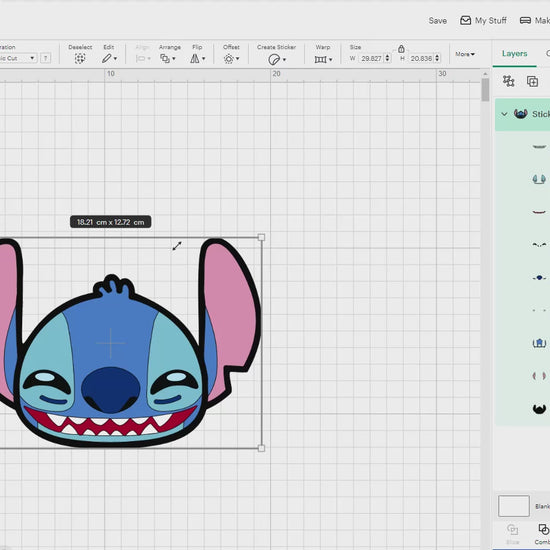Click the width field stepper arrows
The height and width of the screenshot is (550, 550).
(x=388, y=58)
